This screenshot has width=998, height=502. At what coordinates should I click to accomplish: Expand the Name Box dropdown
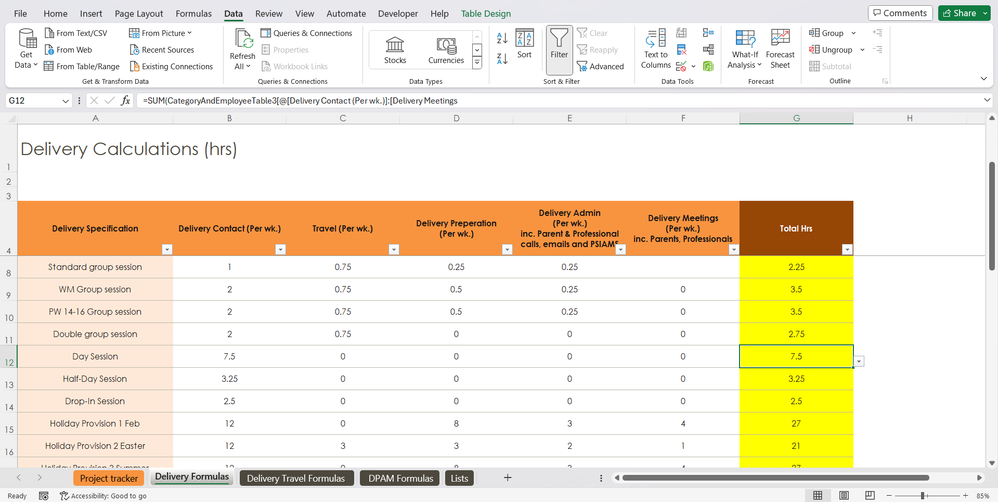click(x=66, y=101)
